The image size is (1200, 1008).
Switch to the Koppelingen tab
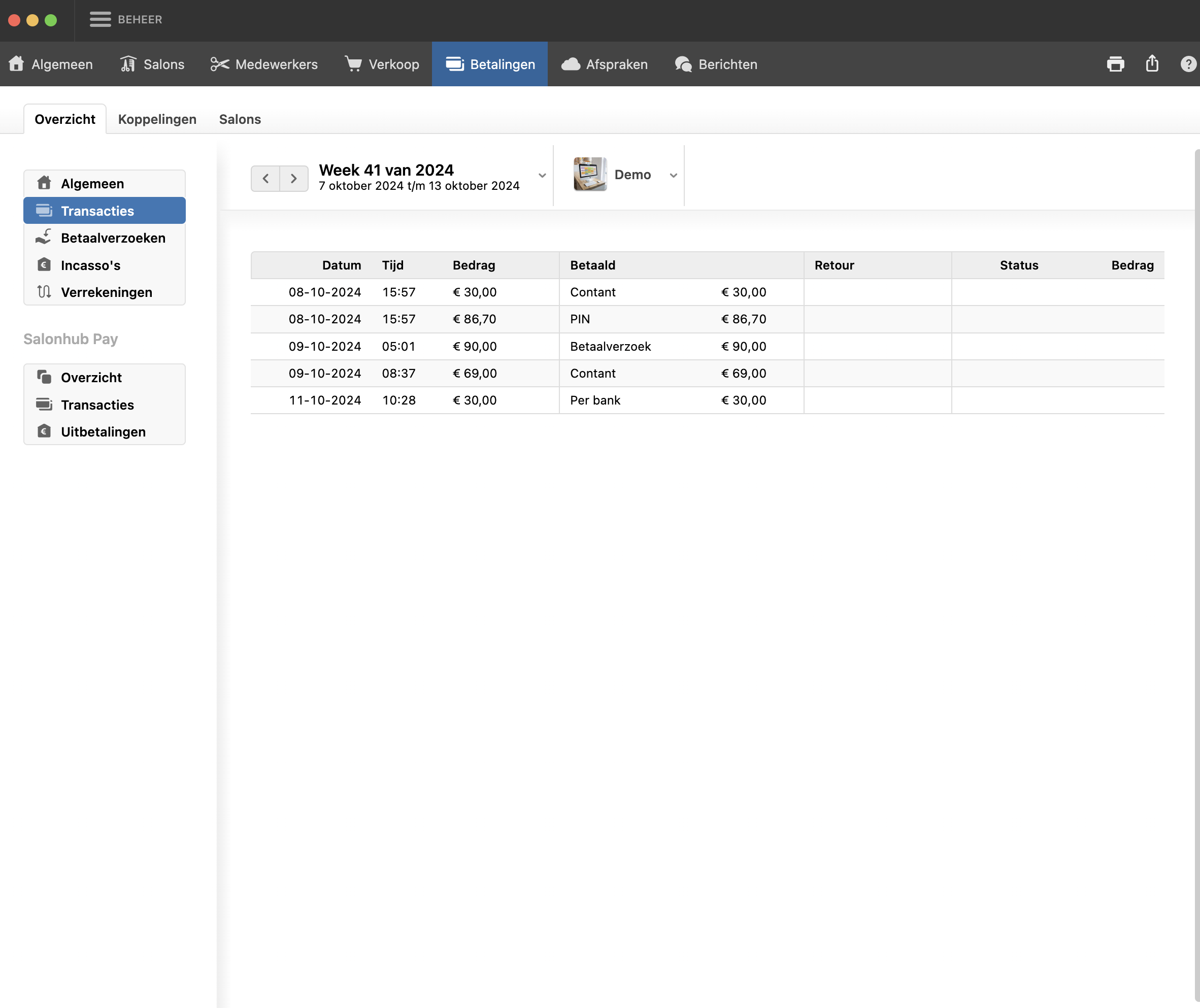157,119
